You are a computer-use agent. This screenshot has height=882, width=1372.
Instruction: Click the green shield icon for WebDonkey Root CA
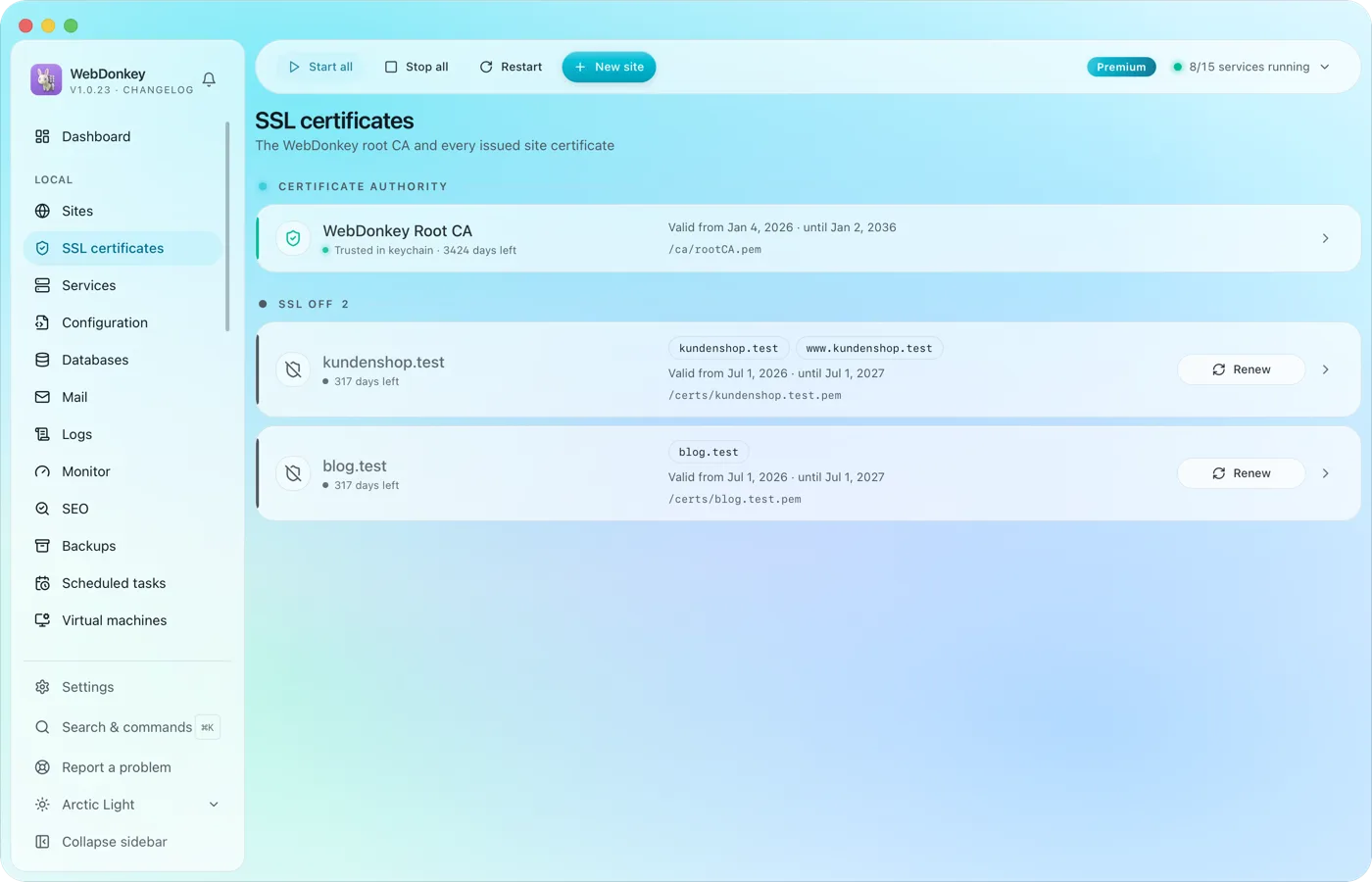pyautogui.click(x=293, y=238)
